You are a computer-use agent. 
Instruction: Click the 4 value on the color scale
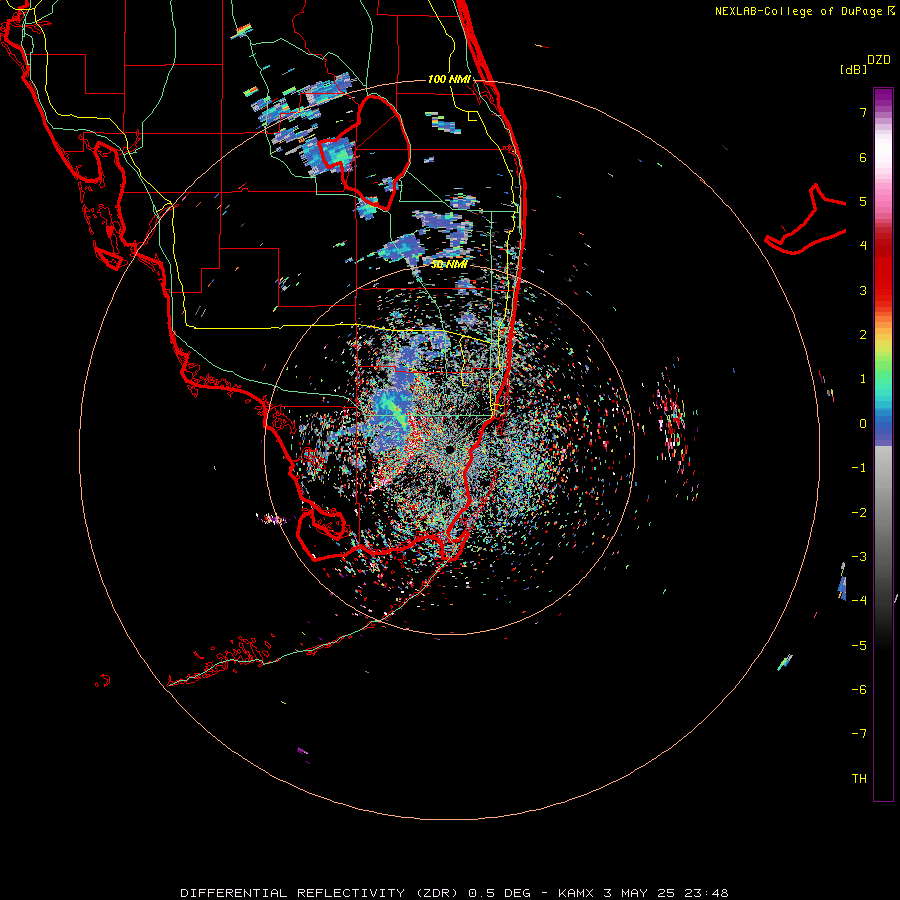coord(863,246)
